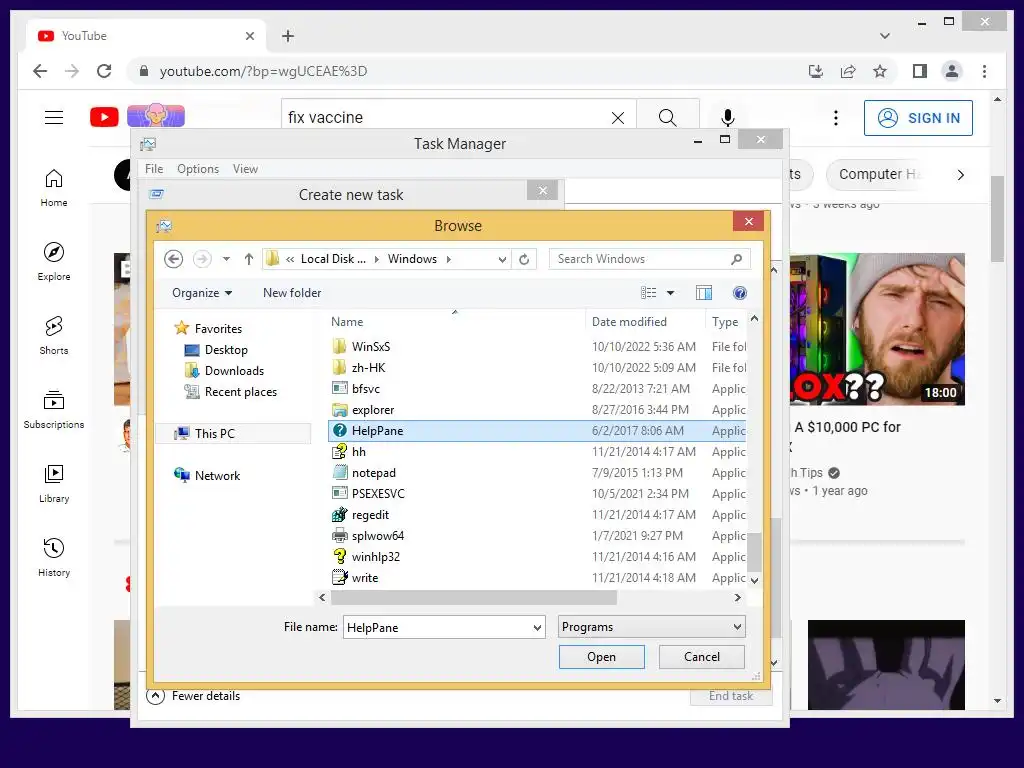Open Task Manager File menu
The width and height of the screenshot is (1024, 768).
click(x=154, y=169)
